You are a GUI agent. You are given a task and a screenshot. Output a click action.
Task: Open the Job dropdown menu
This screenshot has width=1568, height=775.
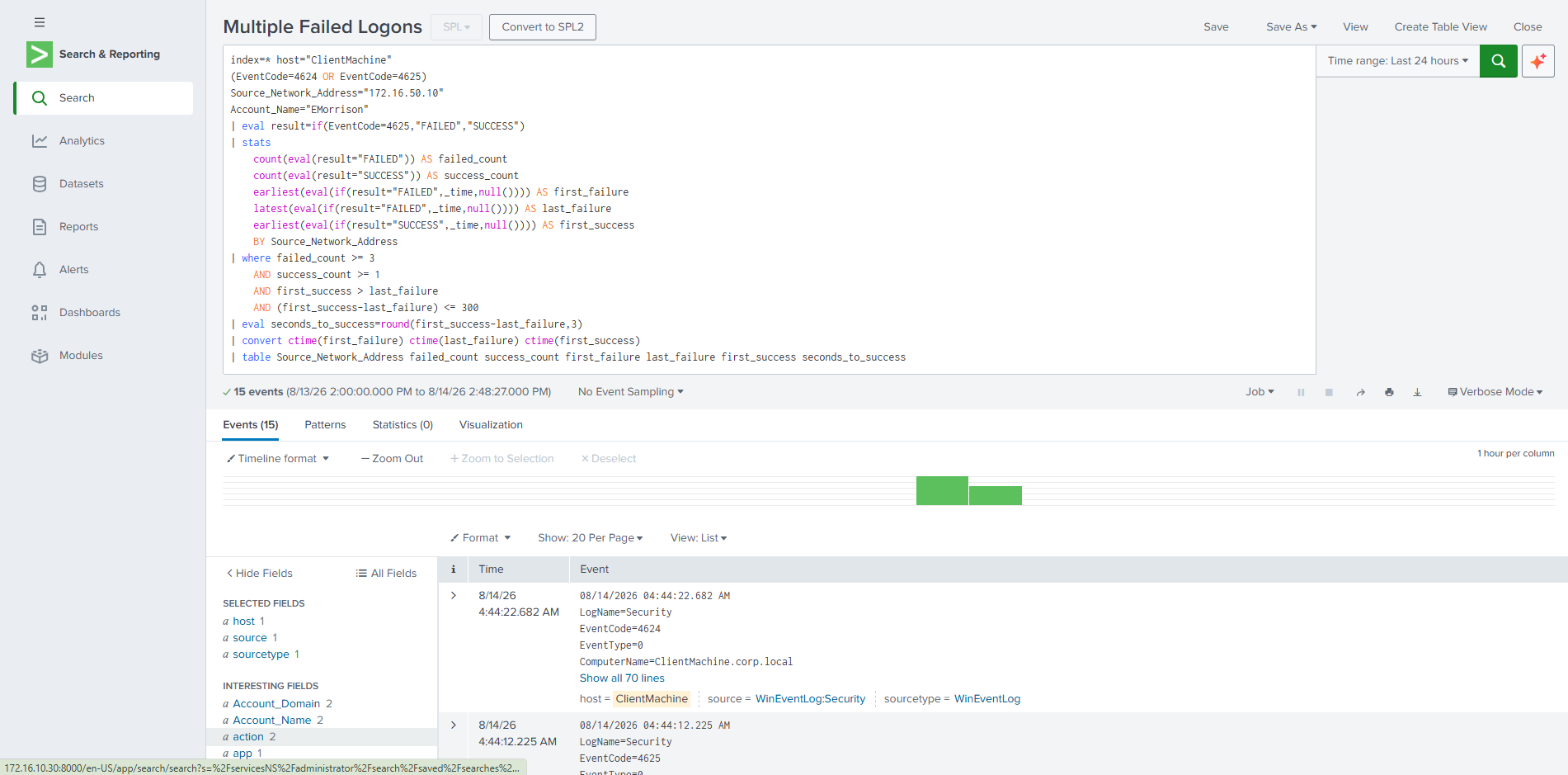coord(1260,392)
